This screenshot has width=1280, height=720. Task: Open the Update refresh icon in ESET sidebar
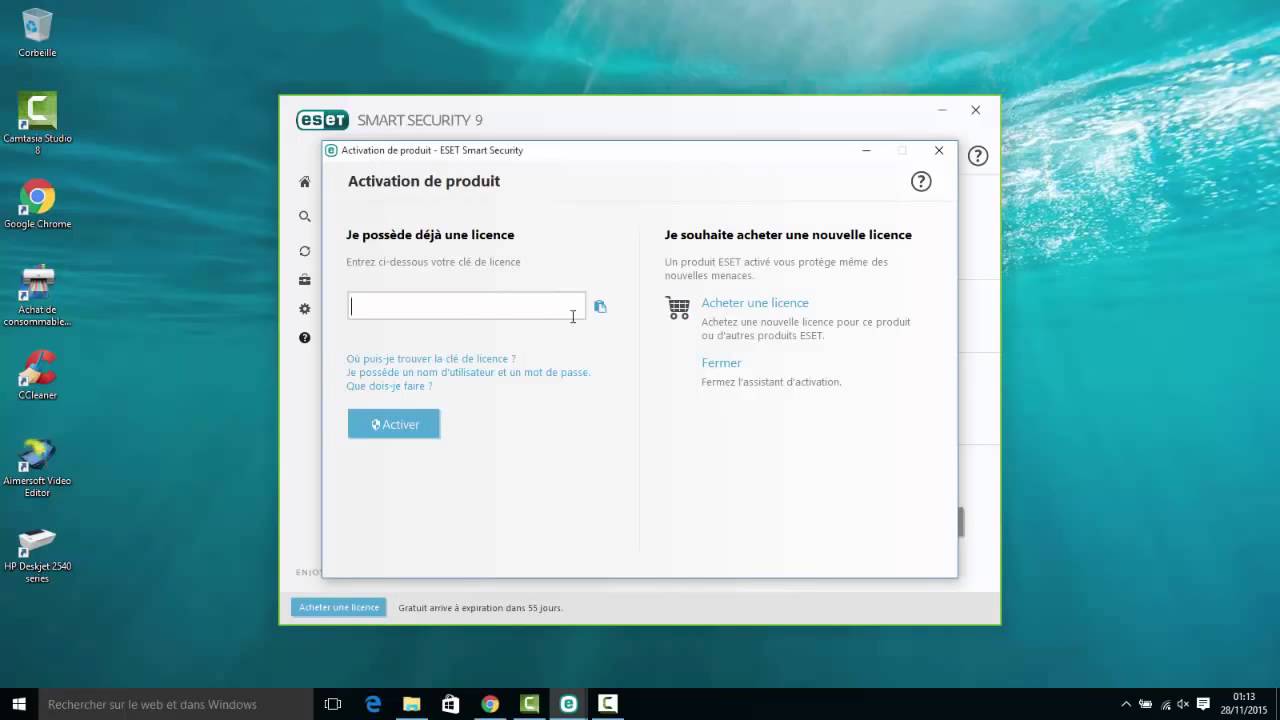[x=305, y=251]
